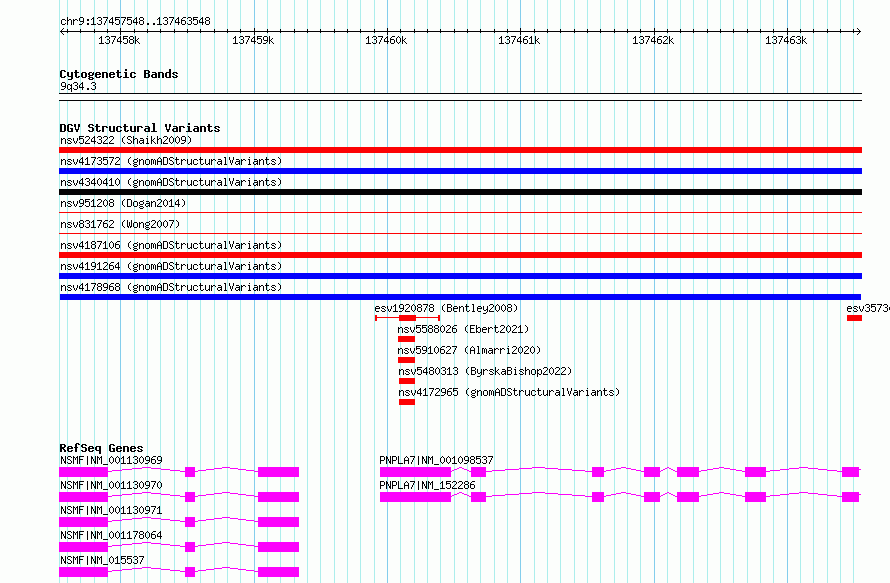The image size is (890, 583).
Task: Click the red bar under nsv524322 (Shaikh2009)
Action: tap(460, 150)
